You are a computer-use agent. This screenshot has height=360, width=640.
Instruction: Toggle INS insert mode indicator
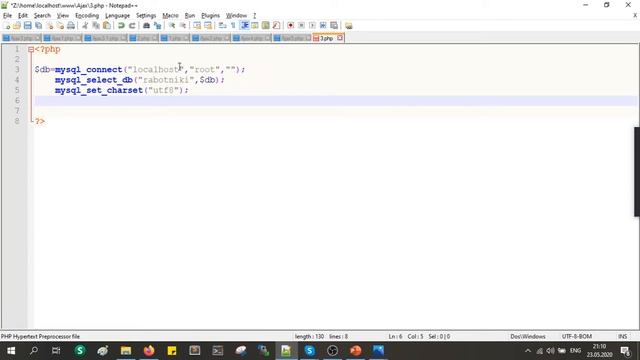[622, 336]
